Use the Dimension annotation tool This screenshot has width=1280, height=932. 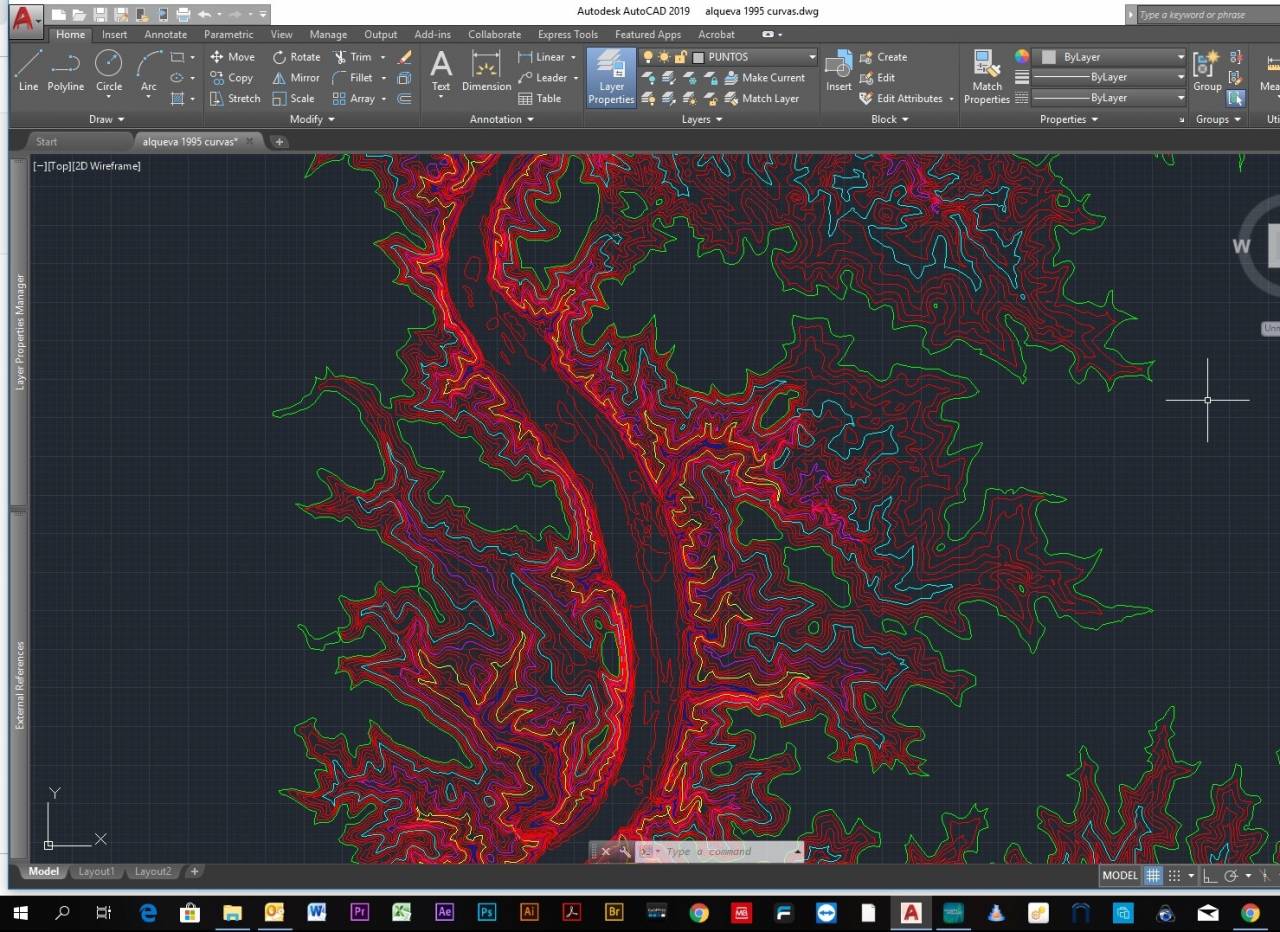click(486, 70)
